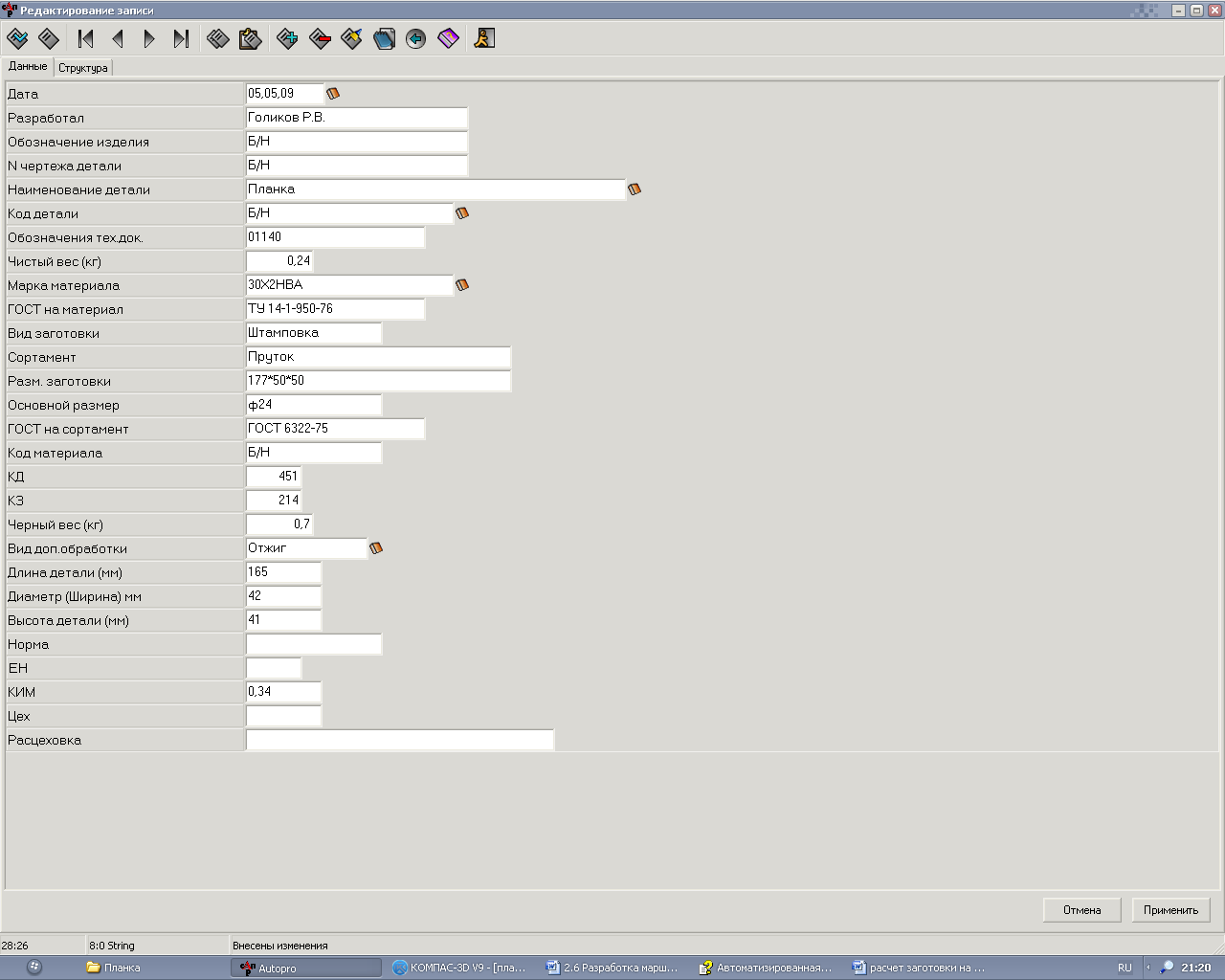Click the Диаметр (Ширина) field with 42

click(283, 596)
